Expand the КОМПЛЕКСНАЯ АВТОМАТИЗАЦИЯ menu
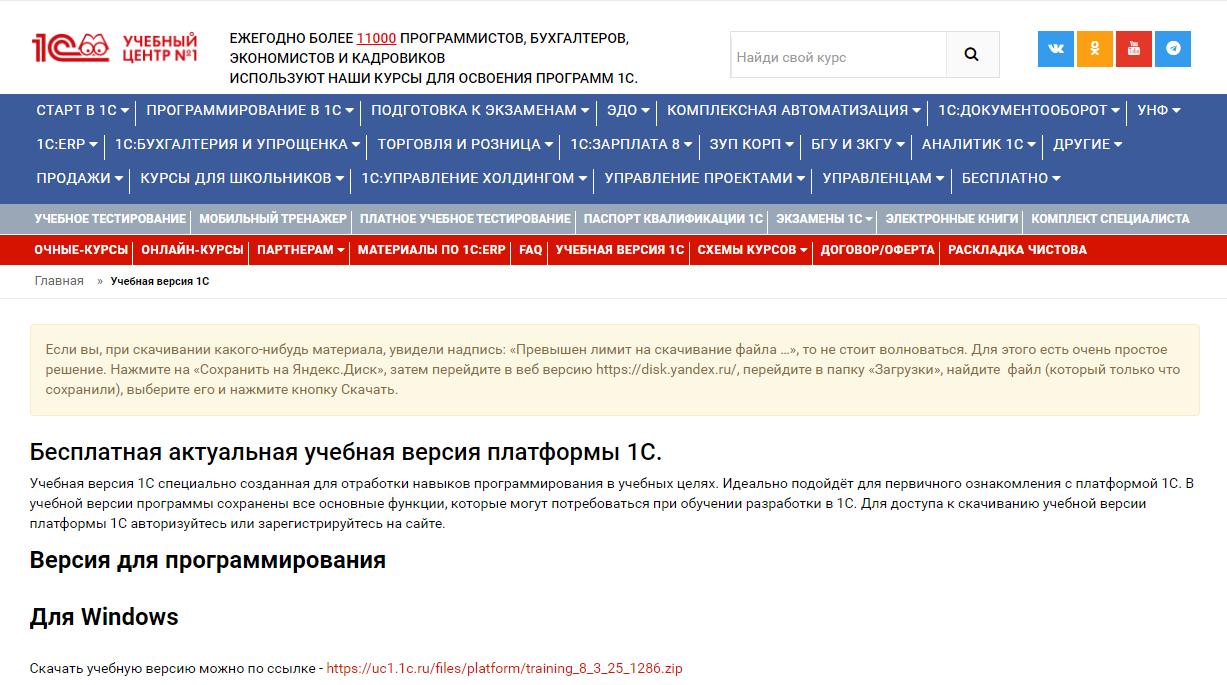 pyautogui.click(x=795, y=110)
